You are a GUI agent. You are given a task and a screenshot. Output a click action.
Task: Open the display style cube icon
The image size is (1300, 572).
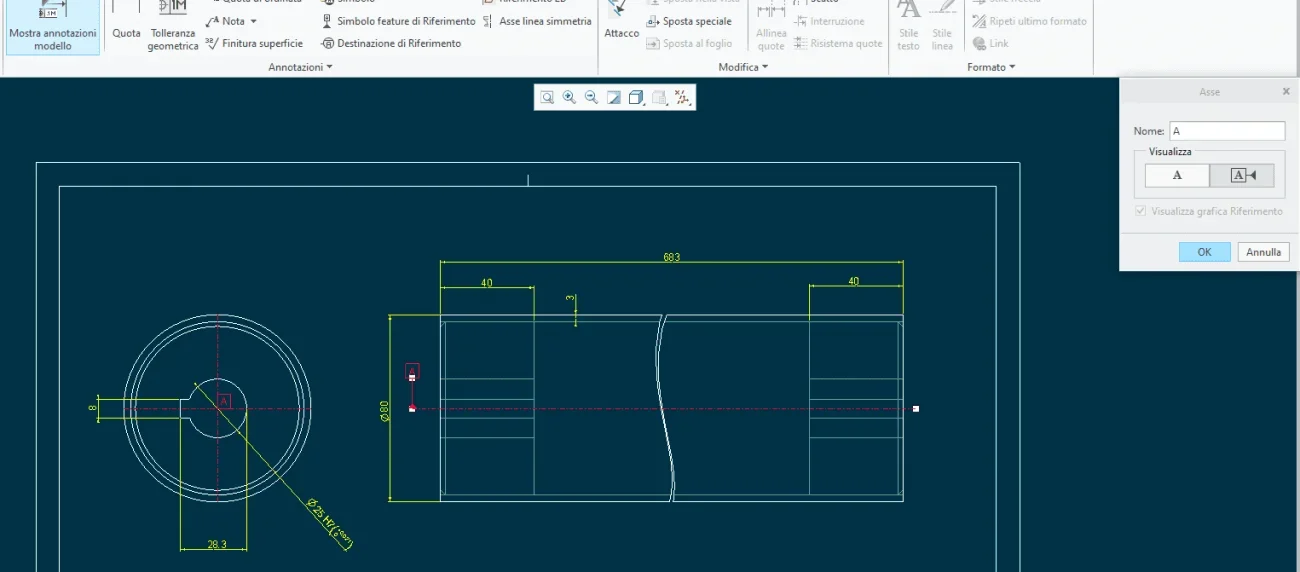636,97
